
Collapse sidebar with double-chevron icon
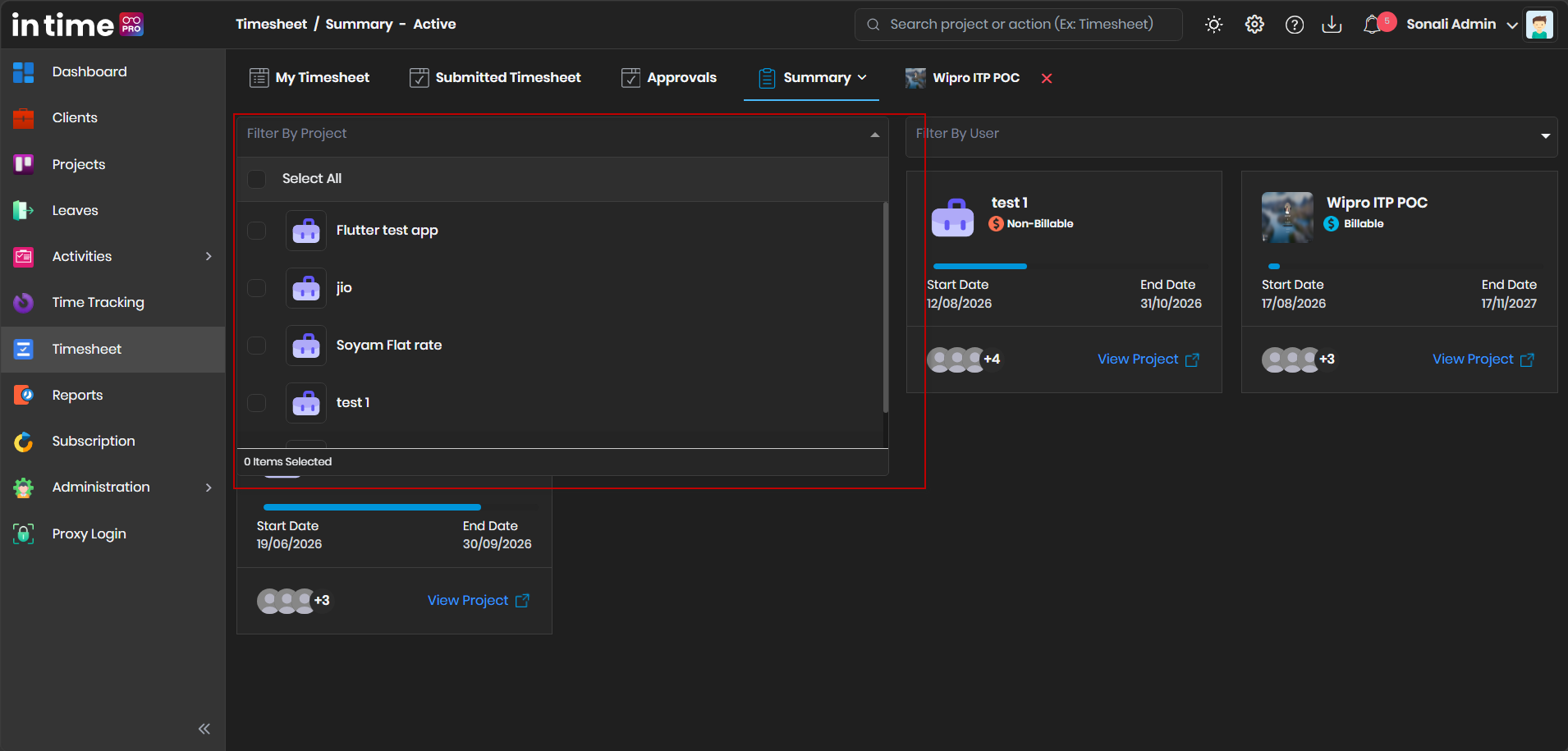click(x=204, y=729)
